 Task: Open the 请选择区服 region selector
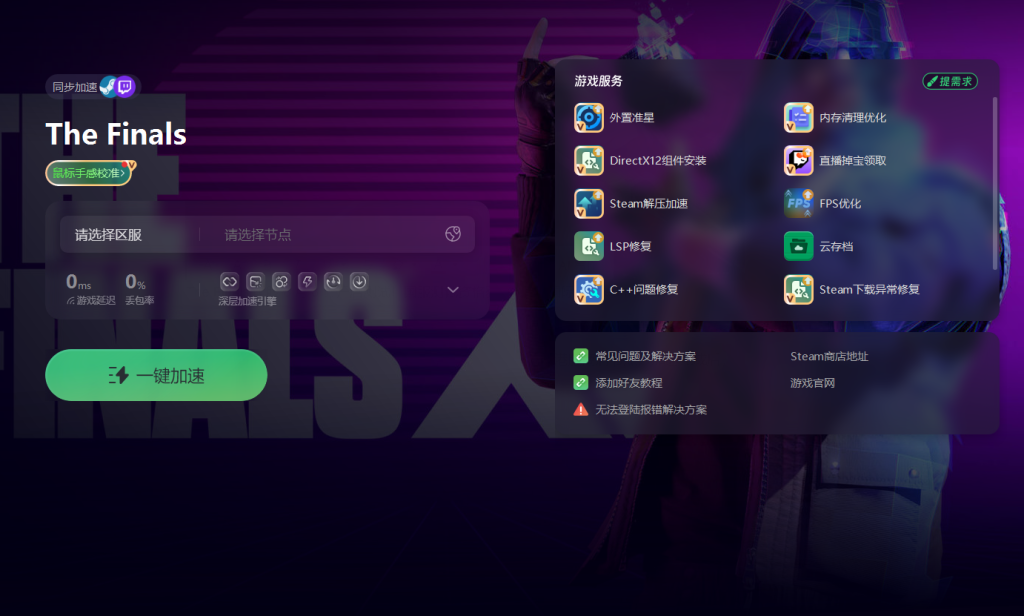pos(108,235)
